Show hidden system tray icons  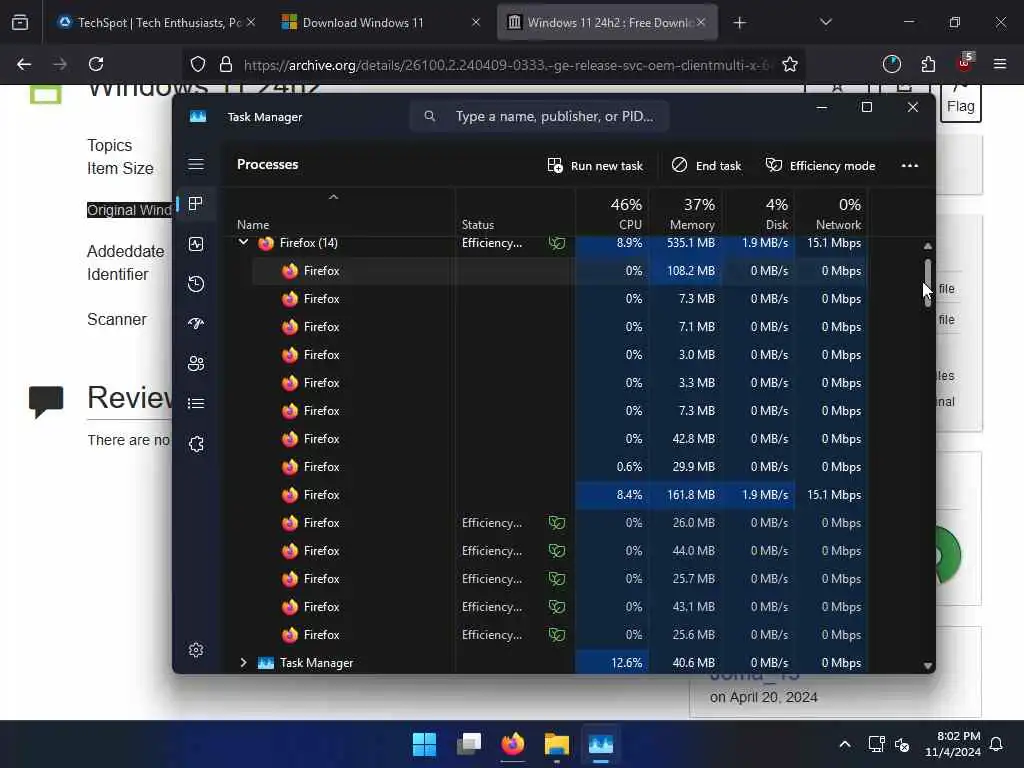point(845,744)
